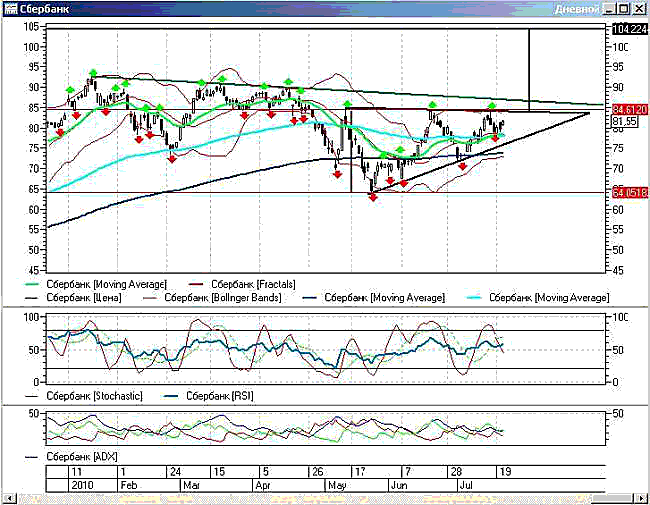The width and height of the screenshot is (650, 505).
Task: Click the Mar month label on time axis
Action: [191, 485]
